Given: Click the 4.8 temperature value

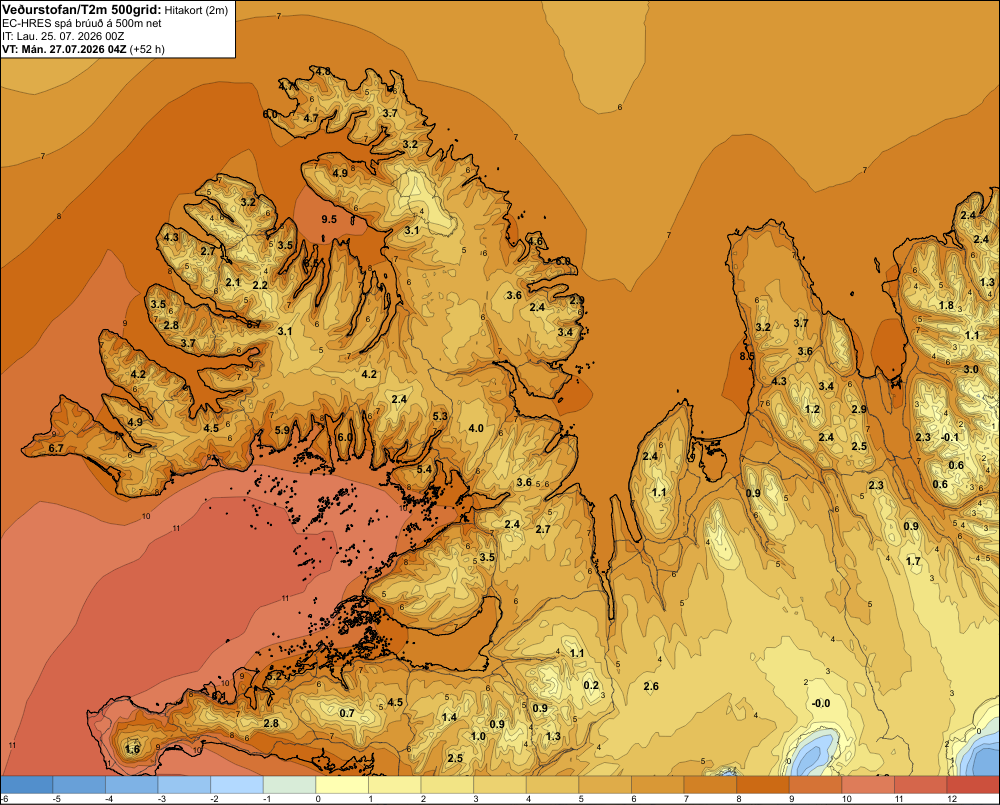Looking at the screenshot, I should pyautogui.click(x=323, y=71).
